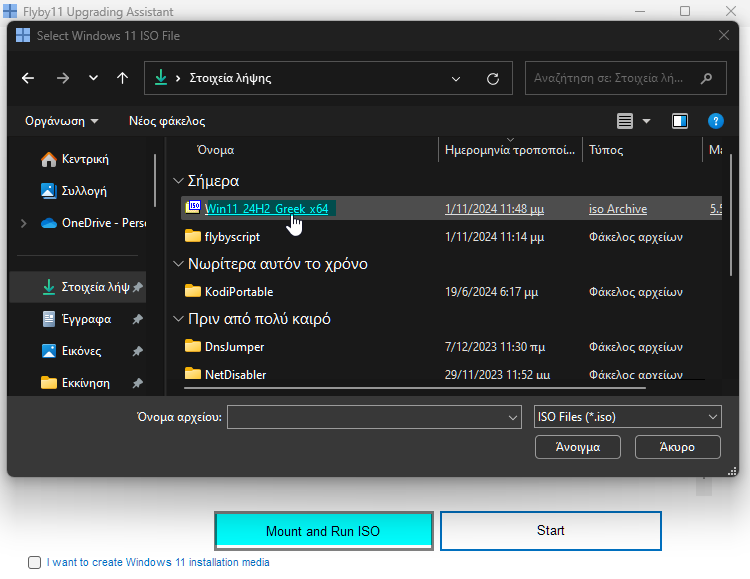Click the Start button in Flyby11

point(551,531)
